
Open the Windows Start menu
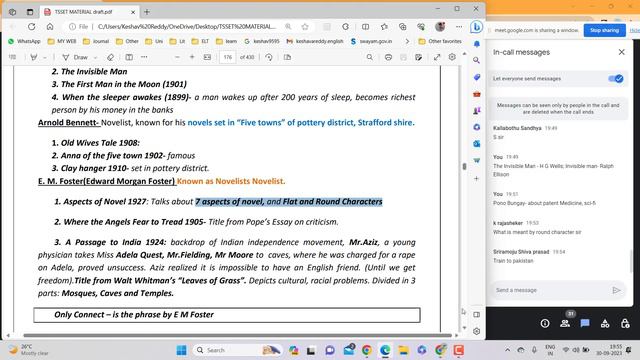click(x=181, y=350)
